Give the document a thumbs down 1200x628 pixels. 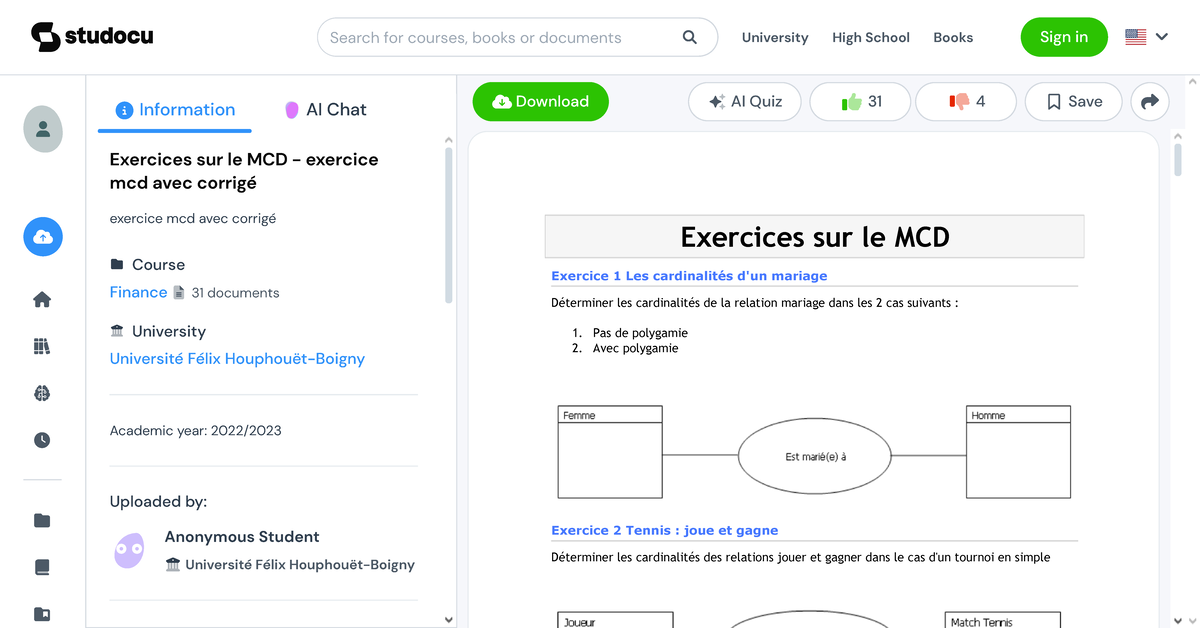point(965,101)
